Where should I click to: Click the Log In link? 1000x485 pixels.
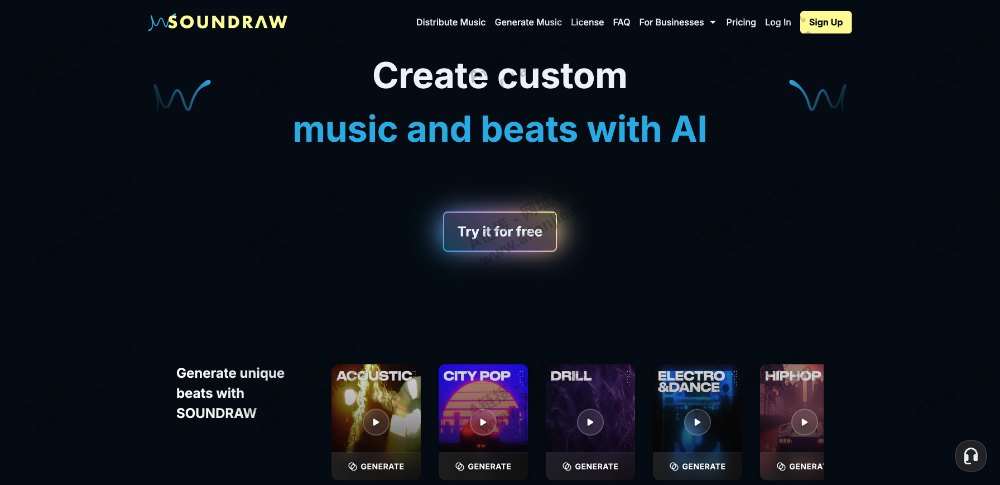pos(778,22)
